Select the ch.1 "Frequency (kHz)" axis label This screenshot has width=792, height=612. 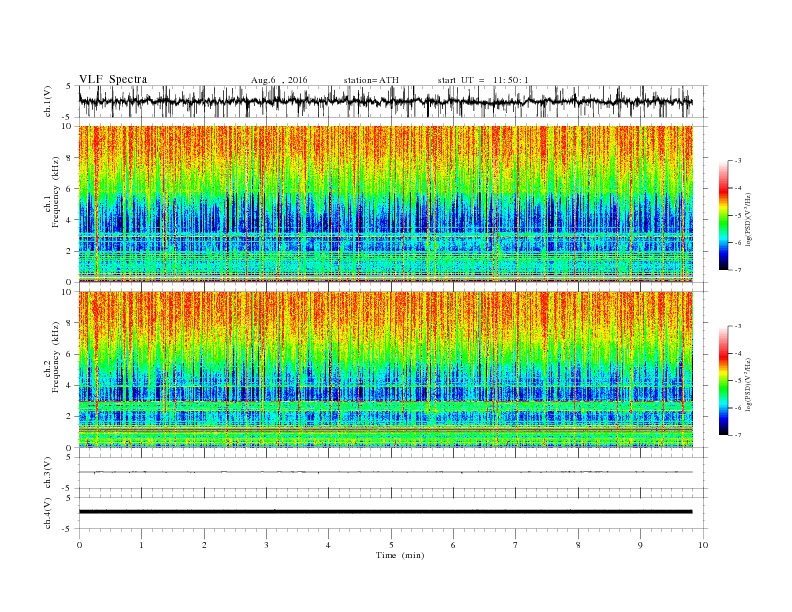(x=56, y=192)
